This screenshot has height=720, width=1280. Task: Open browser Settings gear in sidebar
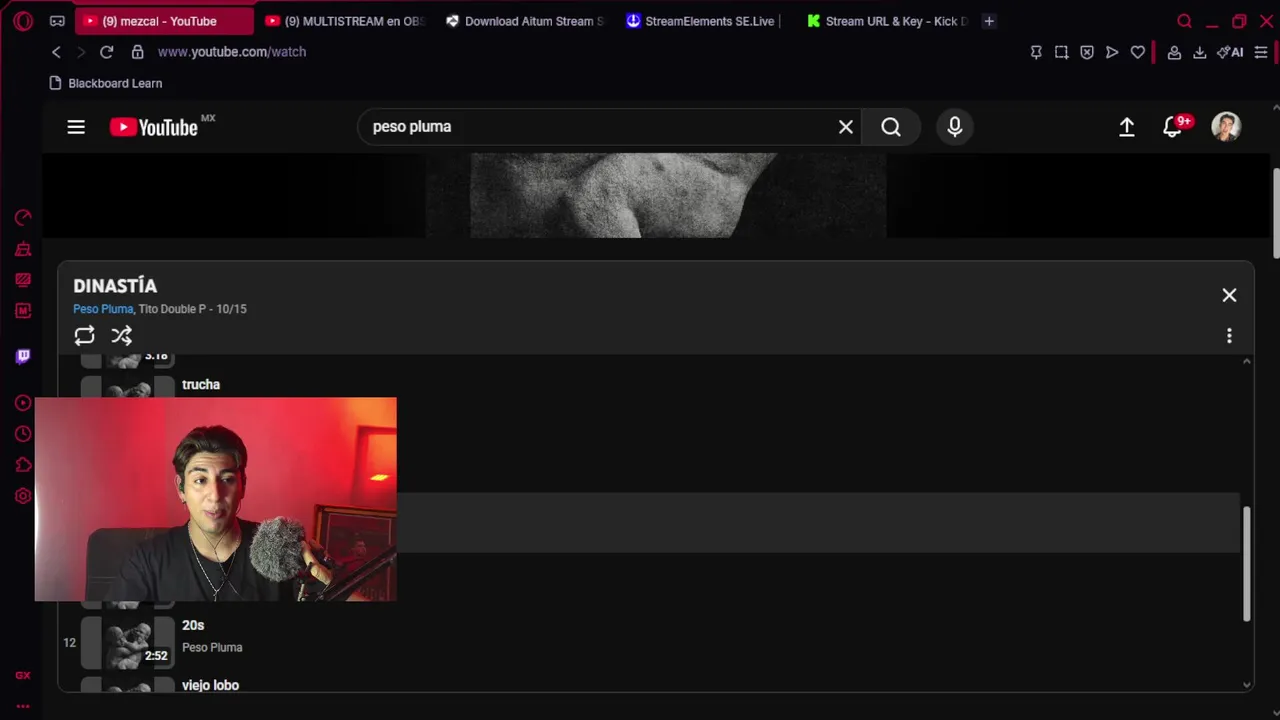point(23,496)
